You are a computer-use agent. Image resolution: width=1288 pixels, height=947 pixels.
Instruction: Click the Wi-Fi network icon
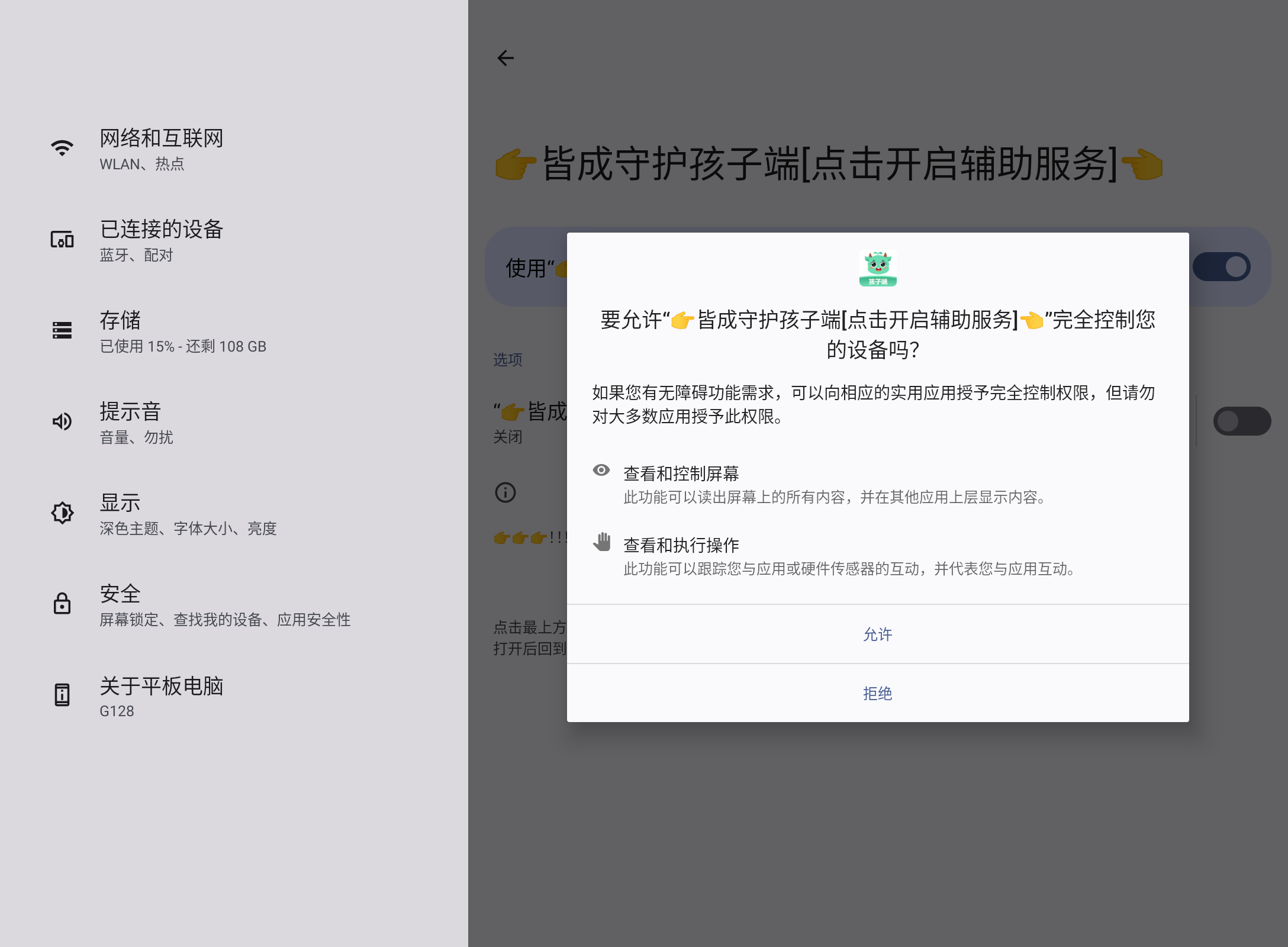coord(62,148)
